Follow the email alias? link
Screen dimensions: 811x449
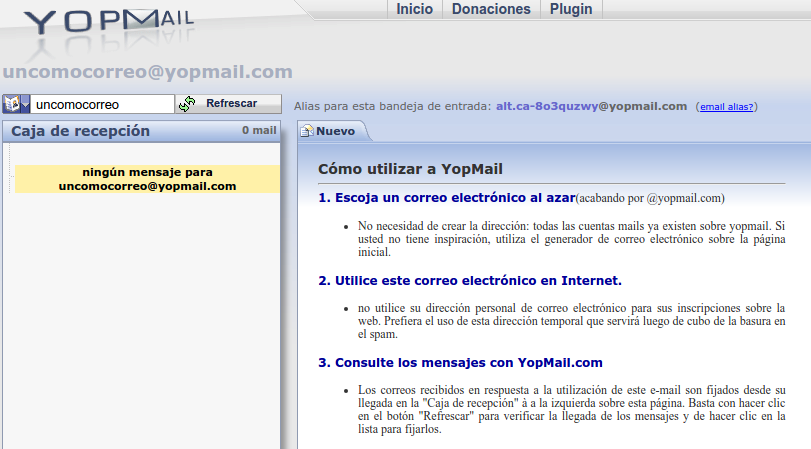(726, 107)
